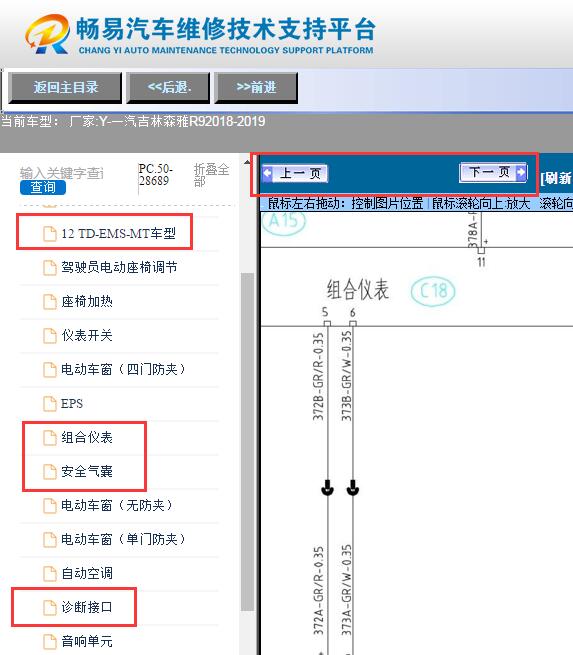573x655 pixels.
Task: Click document icon beside 音响单元
Action: (x=50, y=641)
